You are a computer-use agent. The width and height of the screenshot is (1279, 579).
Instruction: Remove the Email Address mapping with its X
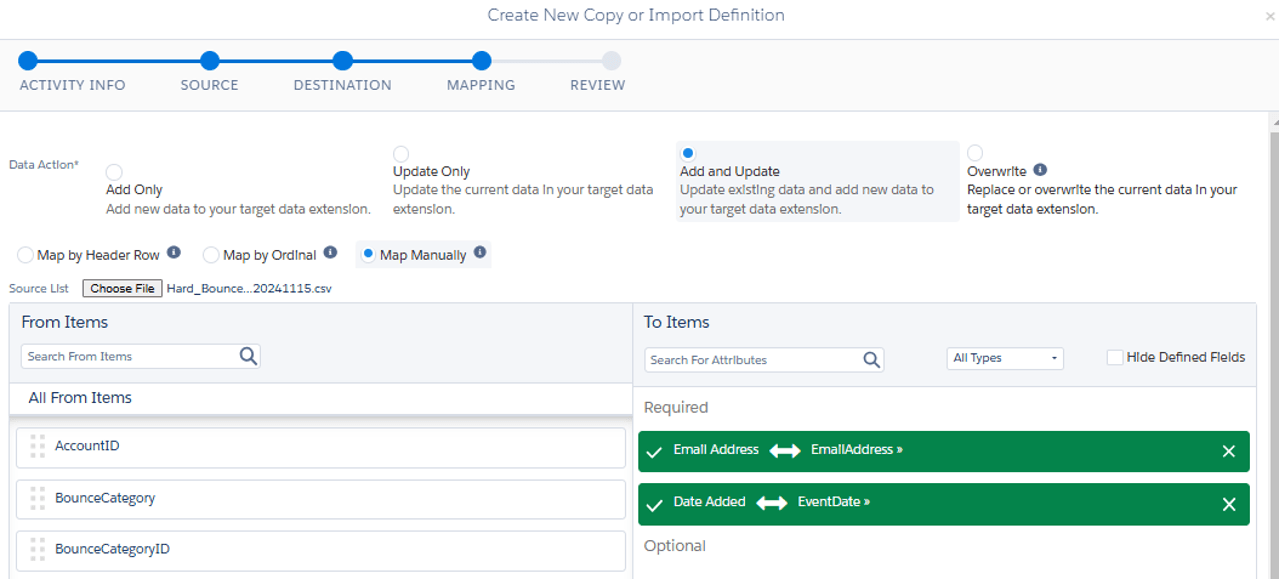[x=1229, y=451]
